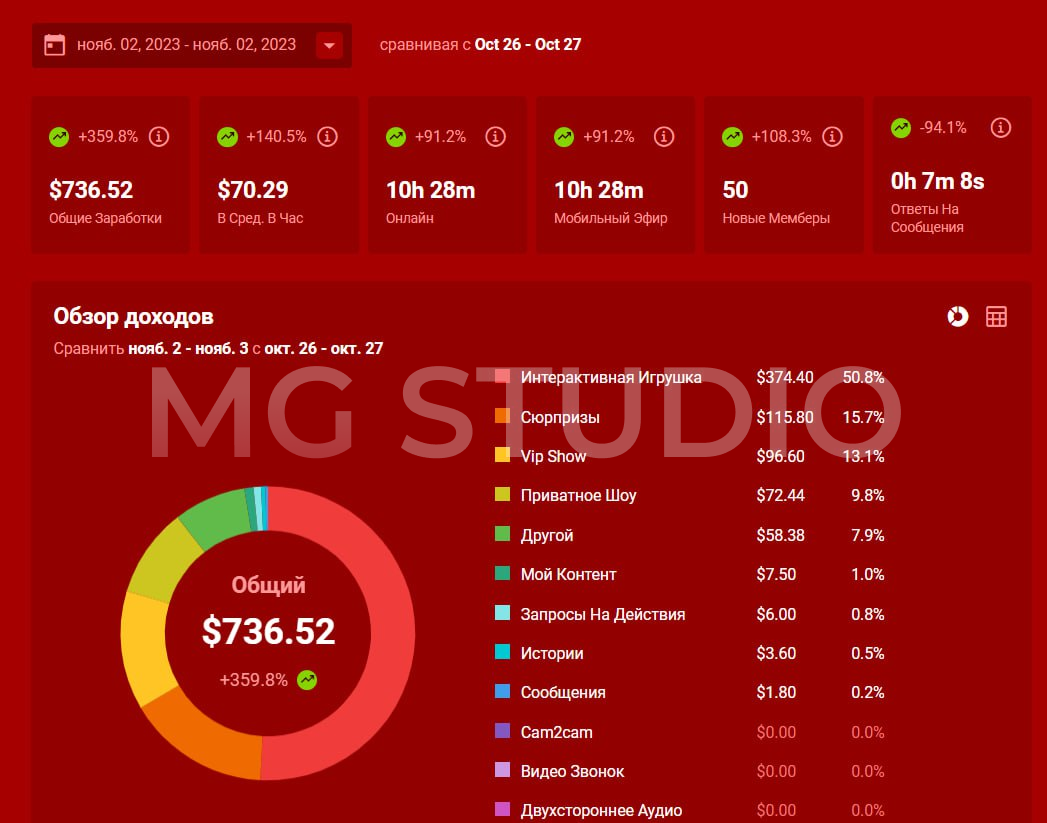Screen dimensions: 1047x823
Task: Click info icon on В Сред. В Час card
Action: point(327,137)
